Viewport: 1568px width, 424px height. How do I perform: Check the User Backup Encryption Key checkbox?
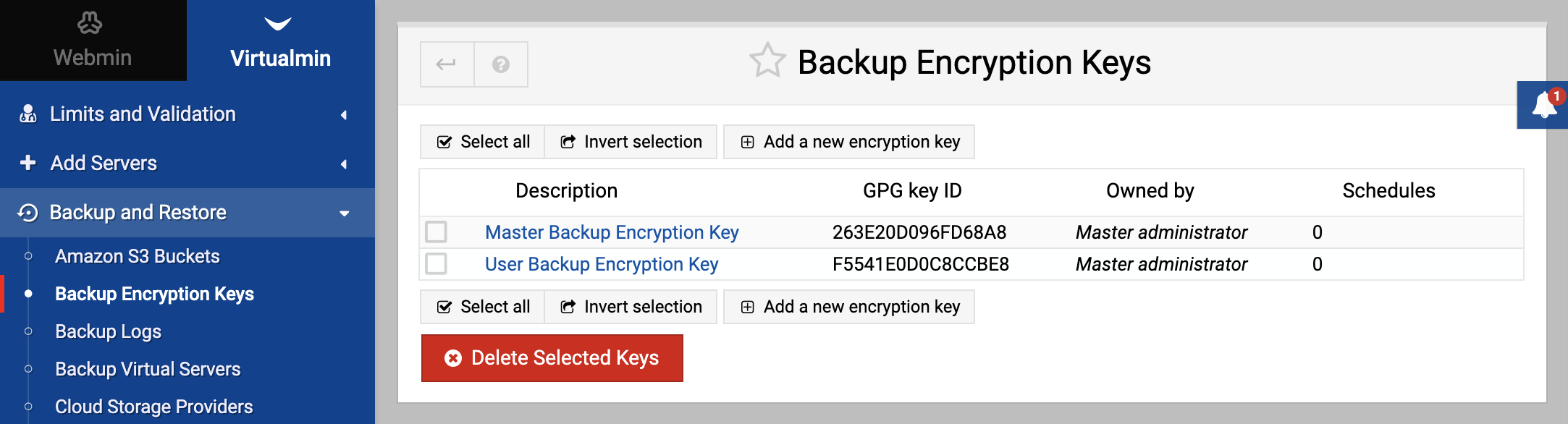coord(436,263)
